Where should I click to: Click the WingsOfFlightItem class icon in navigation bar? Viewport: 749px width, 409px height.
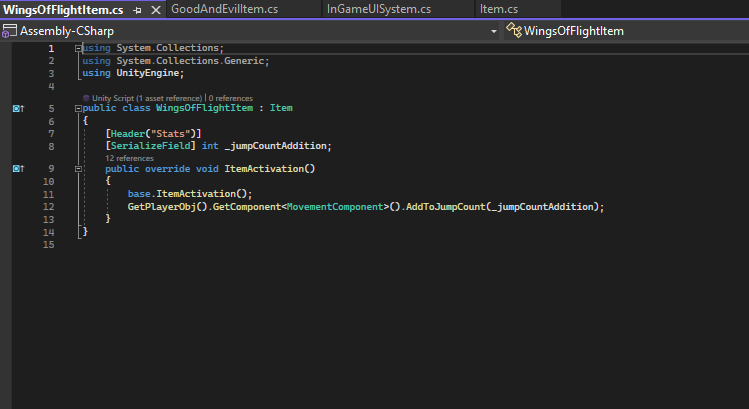[x=514, y=30]
